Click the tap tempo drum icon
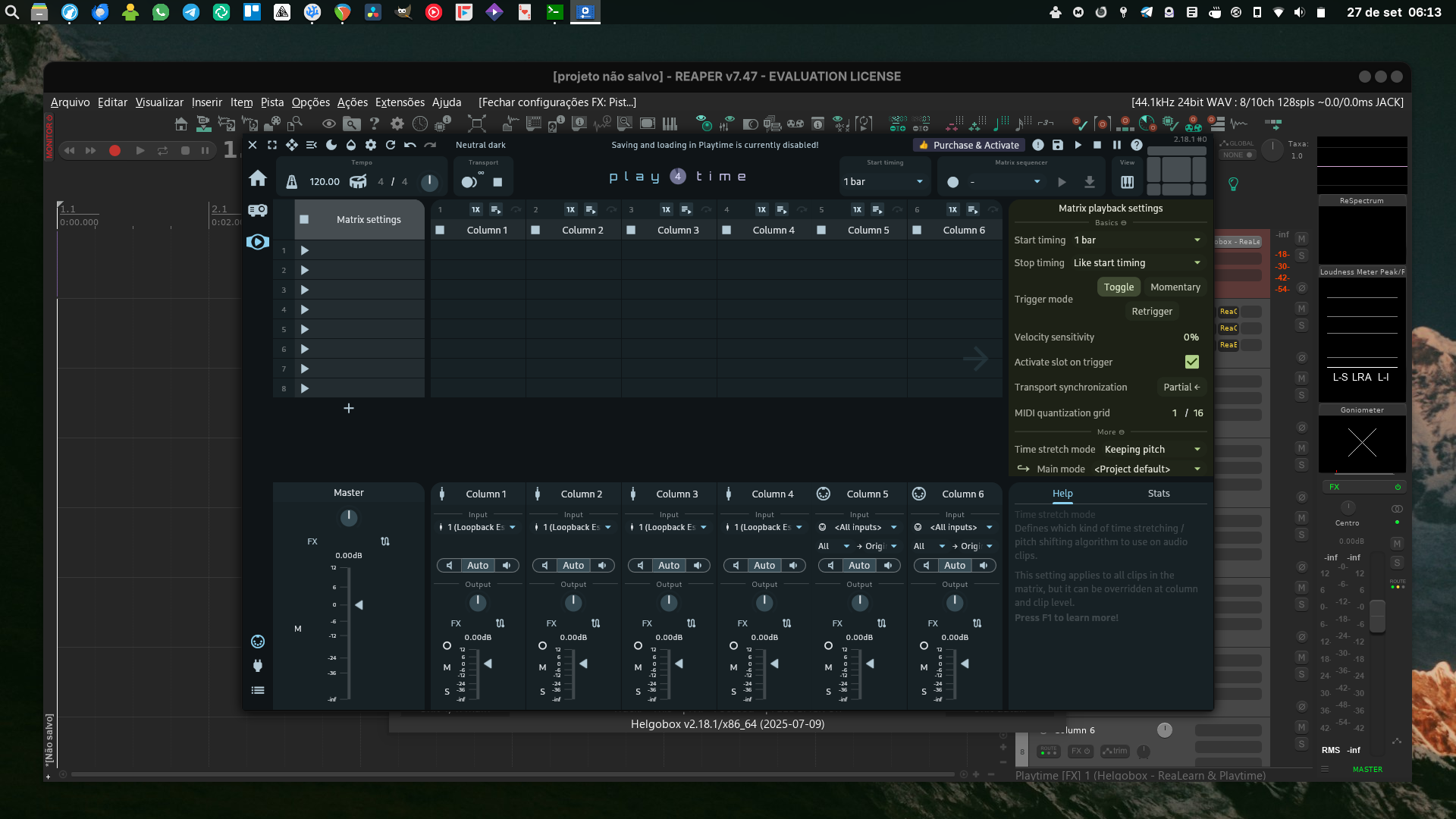Viewport: 1456px width, 819px height. [x=358, y=182]
